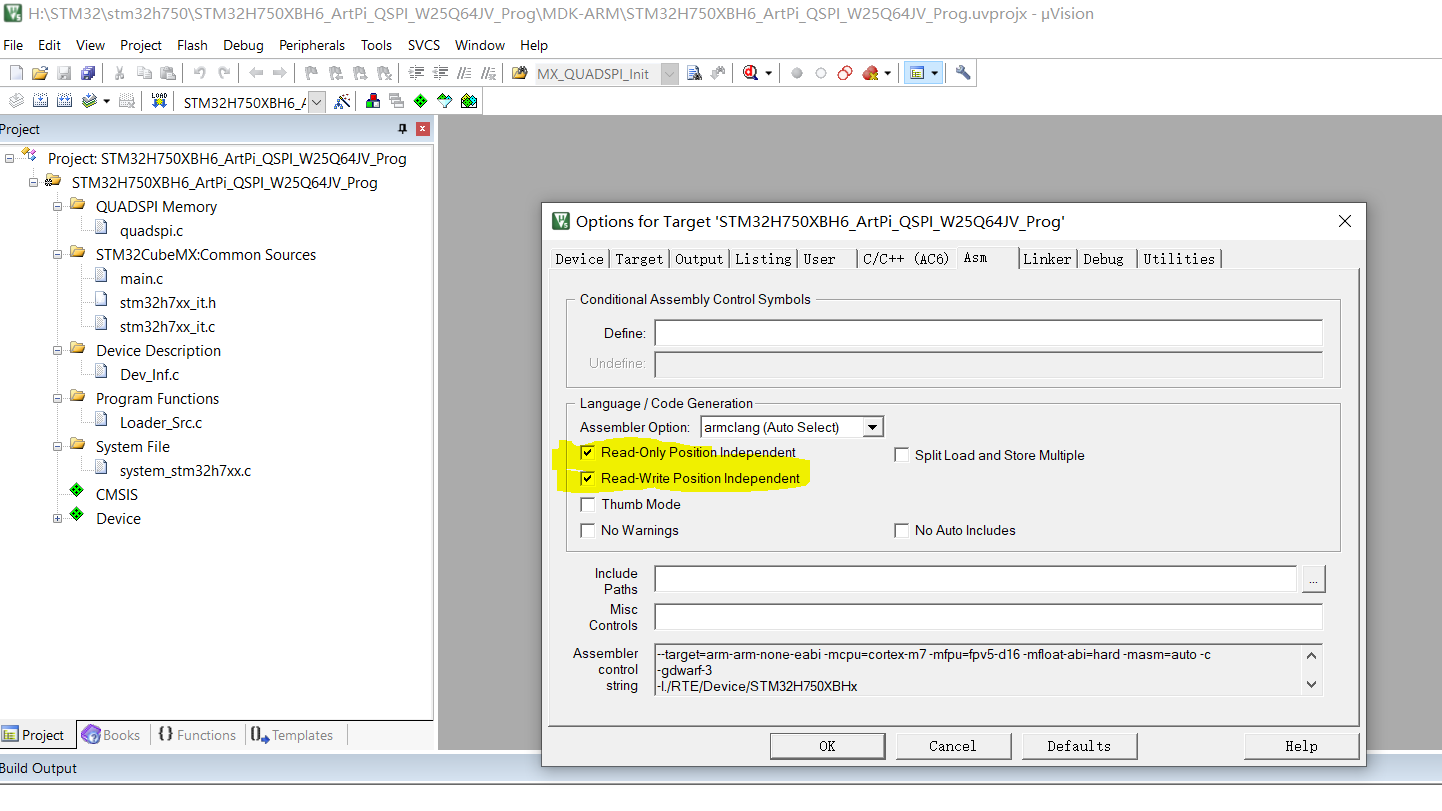Image resolution: width=1442 pixels, height=811 pixels.
Task: Enable Split Load and Store Multiple
Action: pos(901,455)
